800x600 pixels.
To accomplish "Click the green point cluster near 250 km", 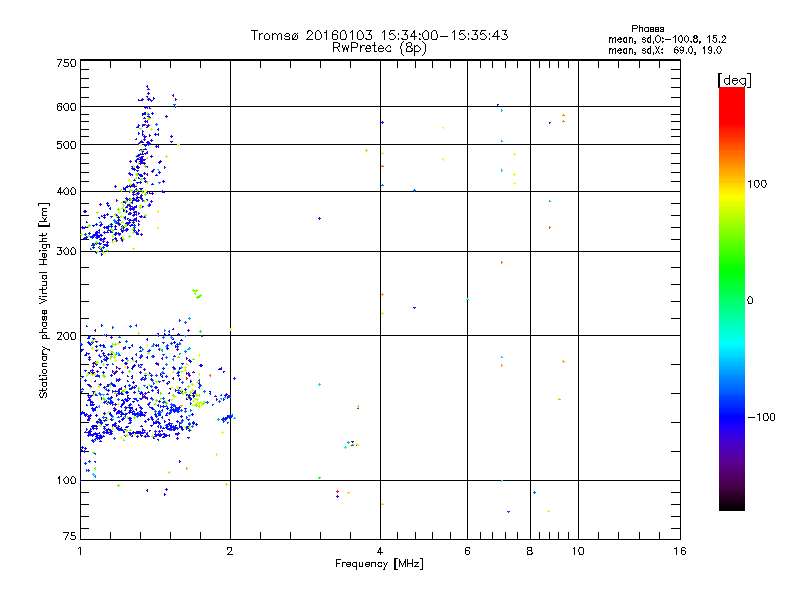I will [196, 293].
